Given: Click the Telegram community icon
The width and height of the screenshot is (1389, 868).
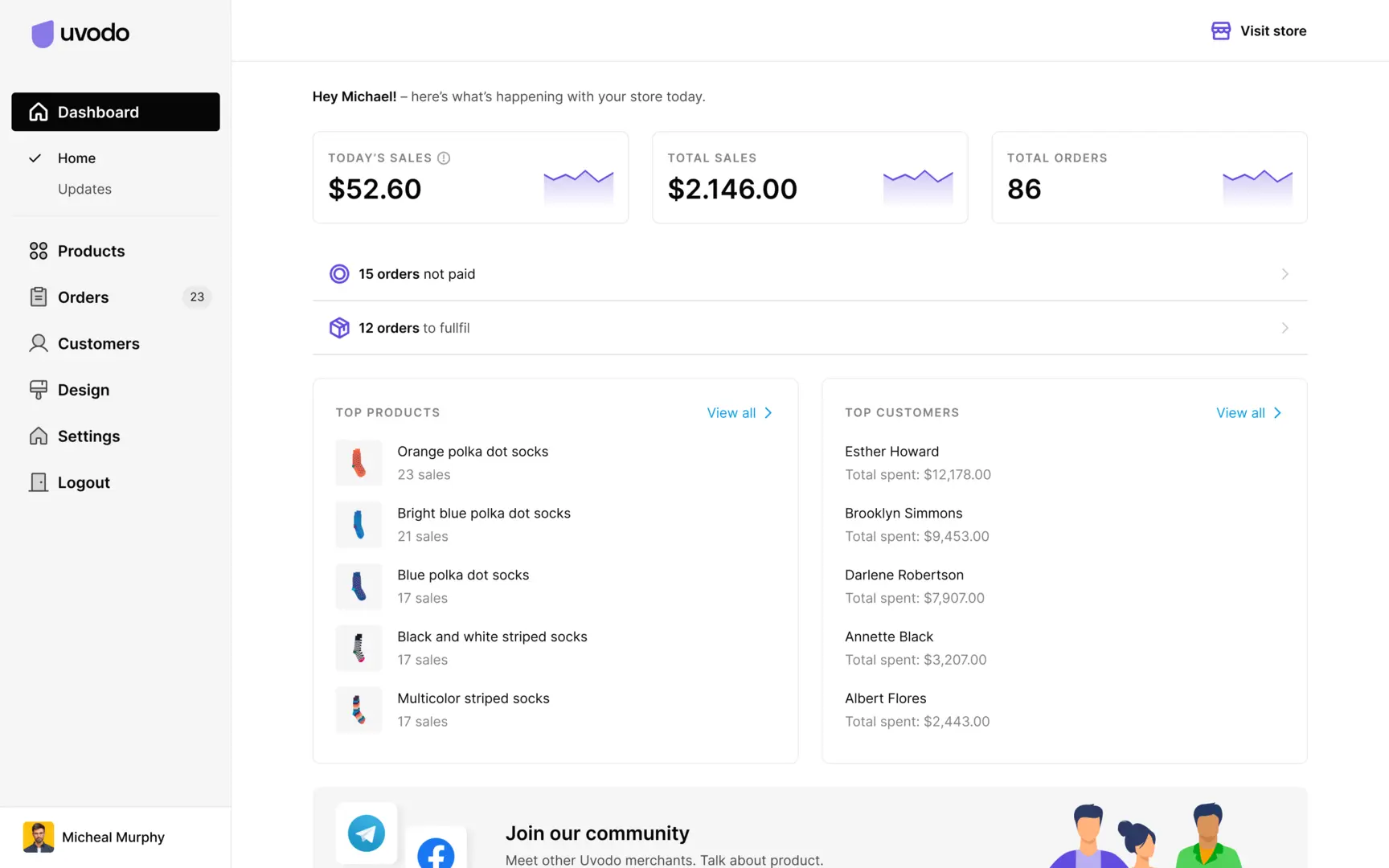Looking at the screenshot, I should coord(367,833).
